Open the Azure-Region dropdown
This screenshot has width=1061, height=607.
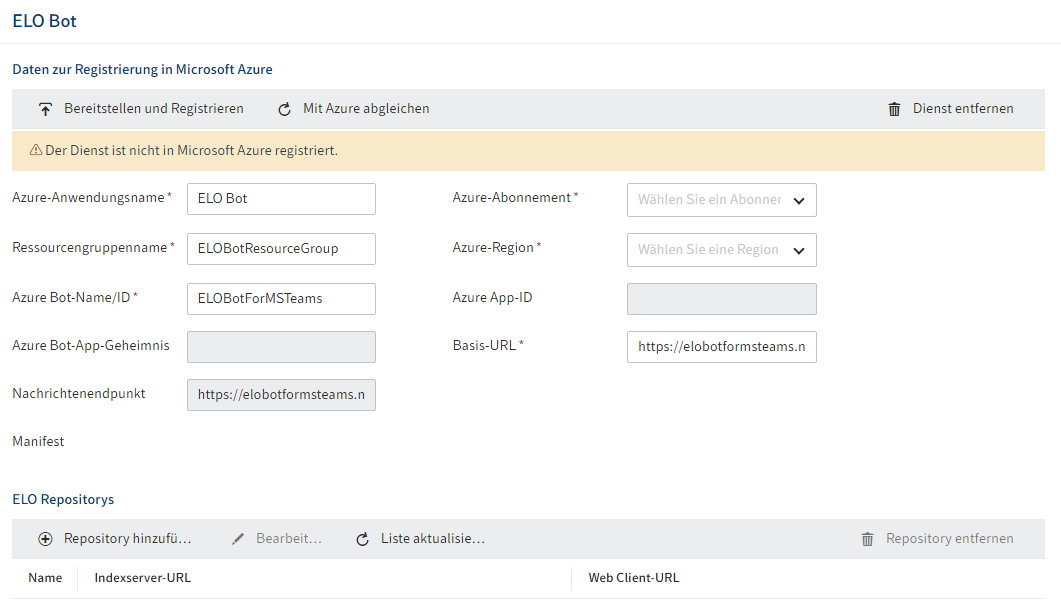(721, 250)
